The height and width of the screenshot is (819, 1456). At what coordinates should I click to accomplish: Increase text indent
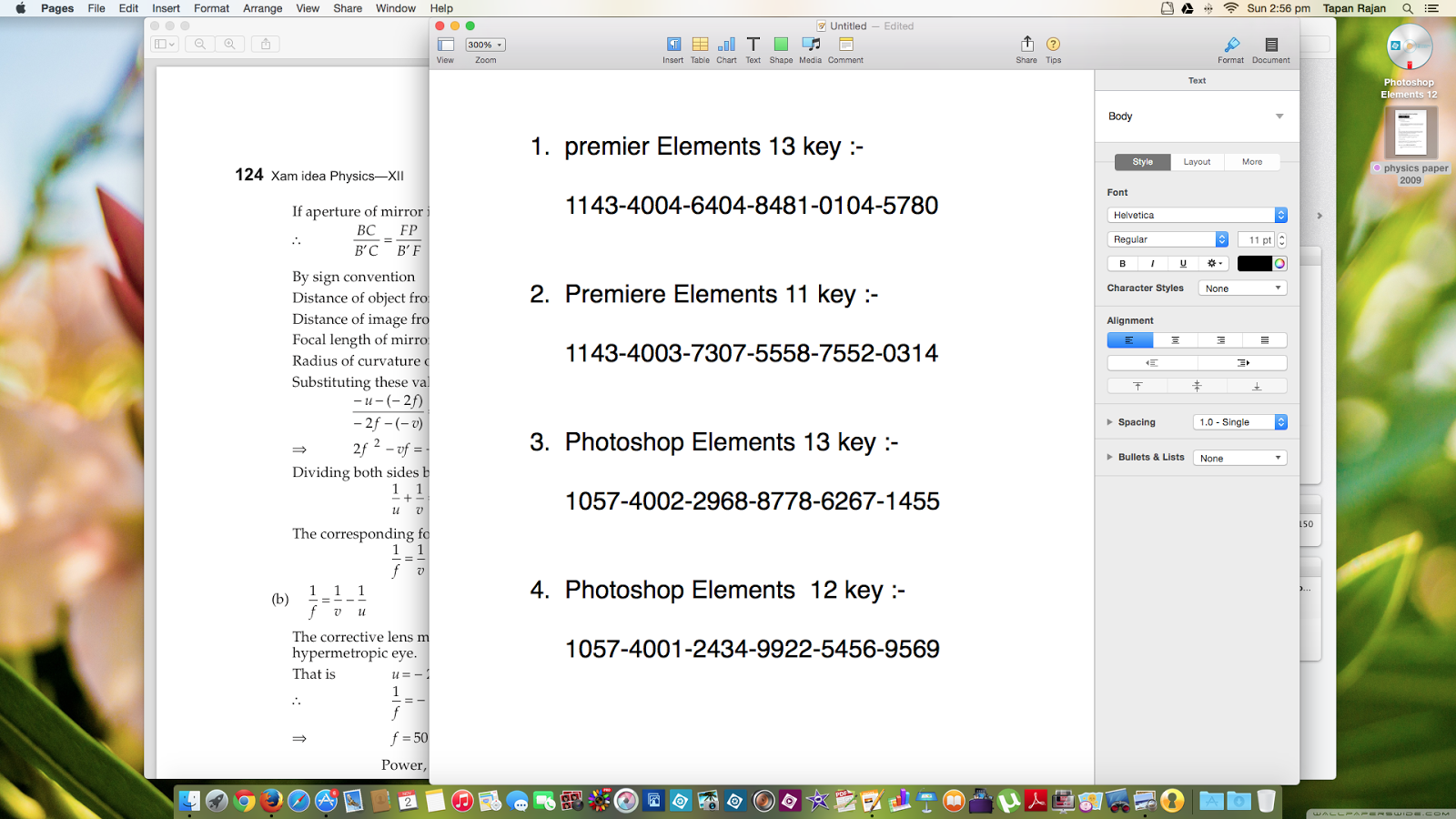coord(1242,363)
